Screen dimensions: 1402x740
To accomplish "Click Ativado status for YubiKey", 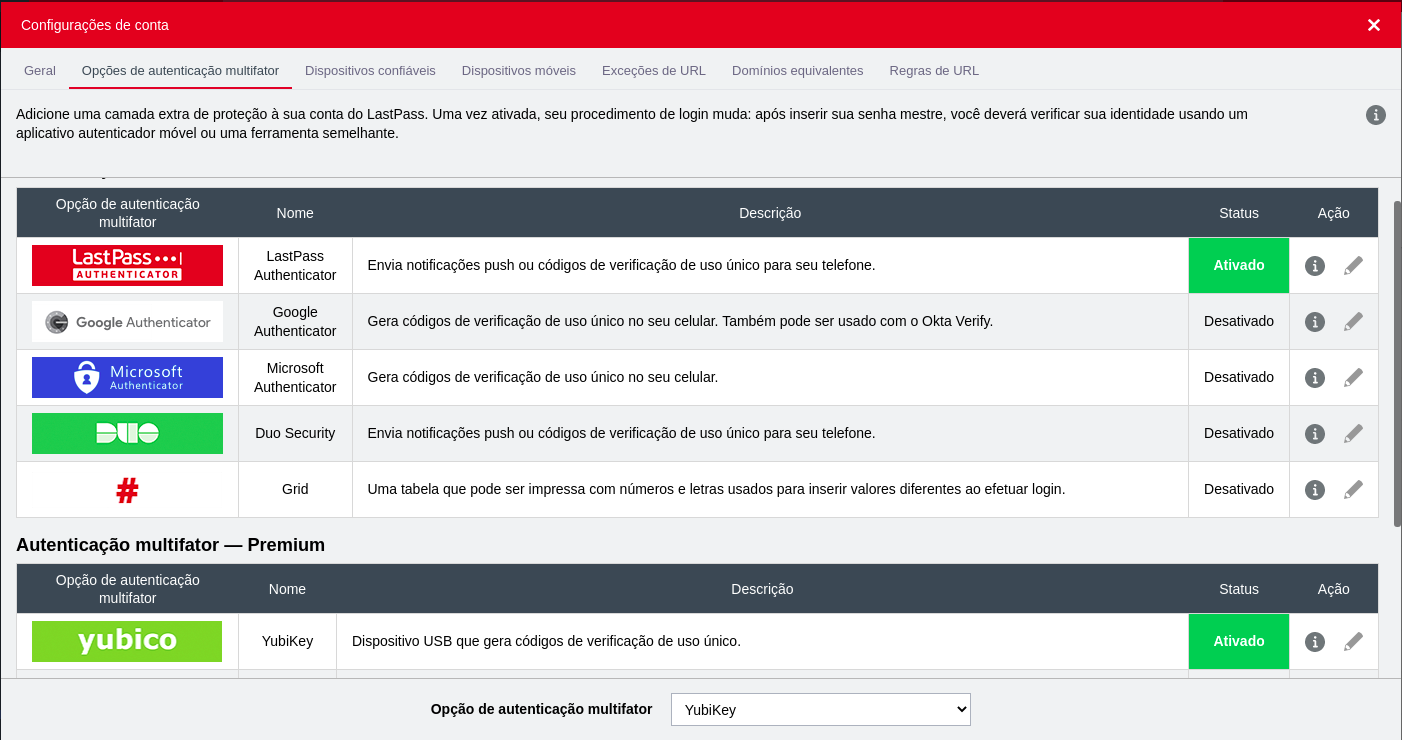I will tap(1239, 641).
